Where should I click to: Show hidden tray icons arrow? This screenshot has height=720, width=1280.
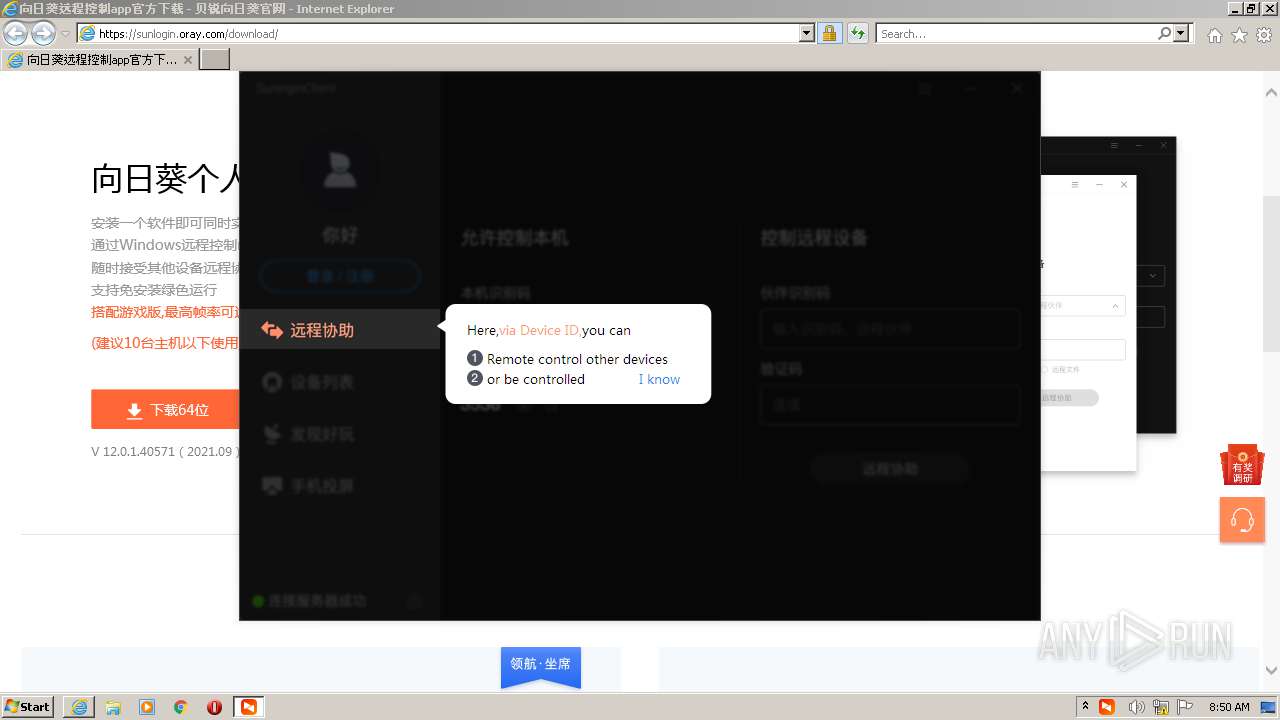(1085, 707)
